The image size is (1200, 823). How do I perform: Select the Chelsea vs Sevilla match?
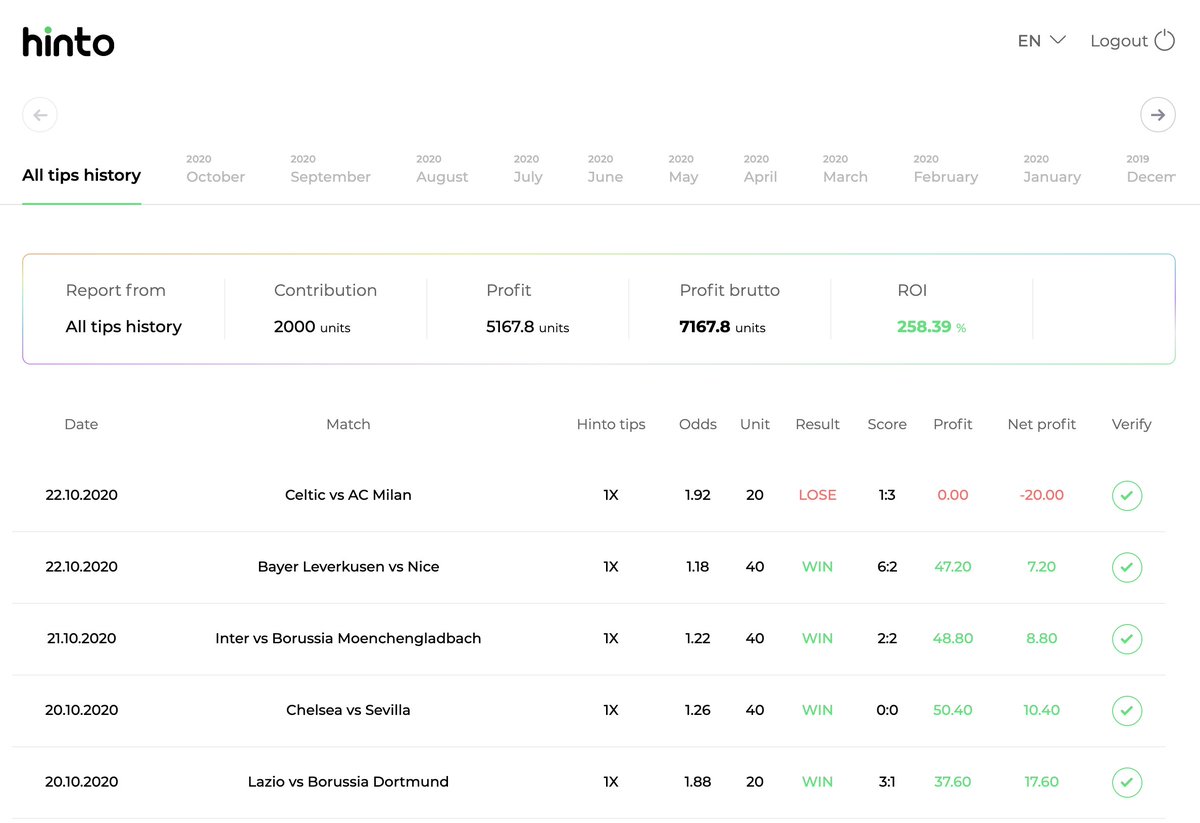(x=348, y=710)
